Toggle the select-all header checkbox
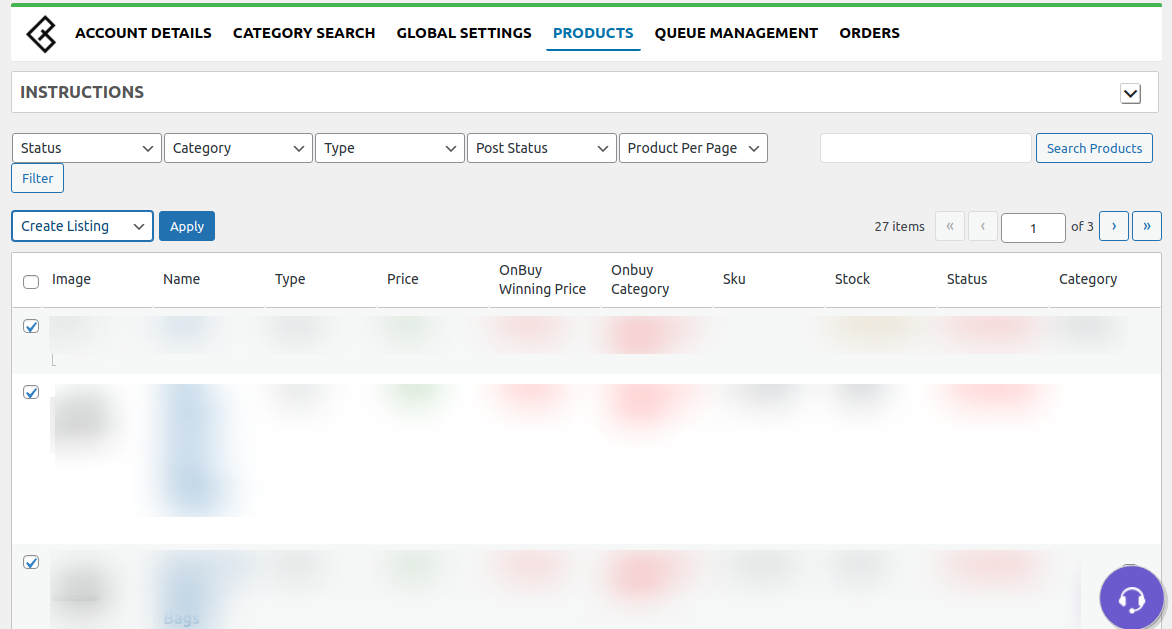1172x629 pixels. (31, 282)
